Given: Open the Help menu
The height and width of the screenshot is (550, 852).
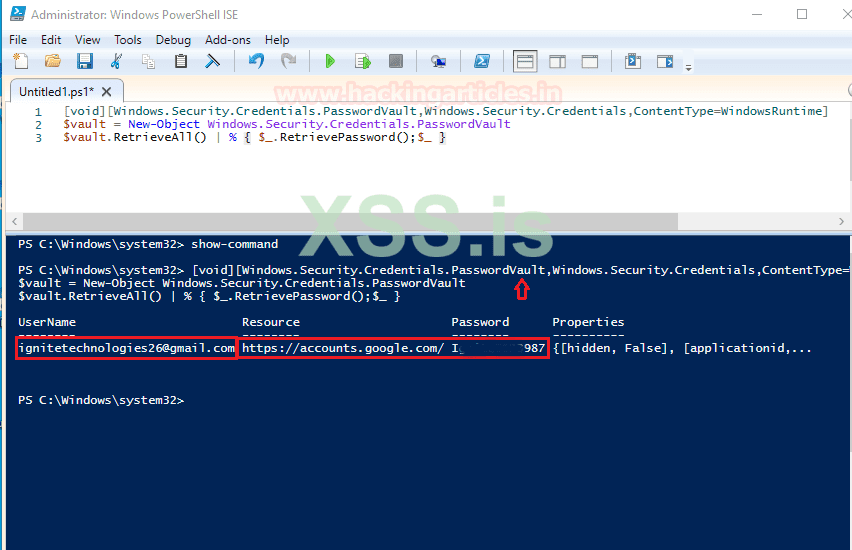Looking at the screenshot, I should coord(277,40).
